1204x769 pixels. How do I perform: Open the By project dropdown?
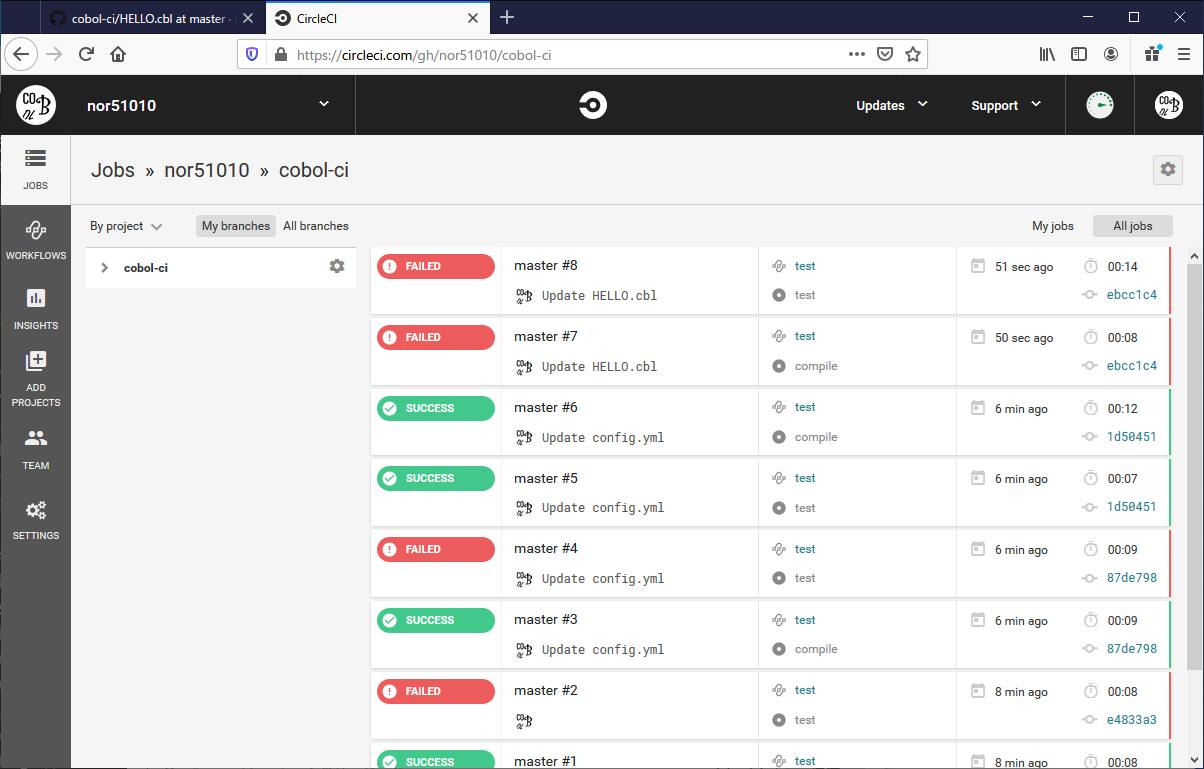point(126,226)
